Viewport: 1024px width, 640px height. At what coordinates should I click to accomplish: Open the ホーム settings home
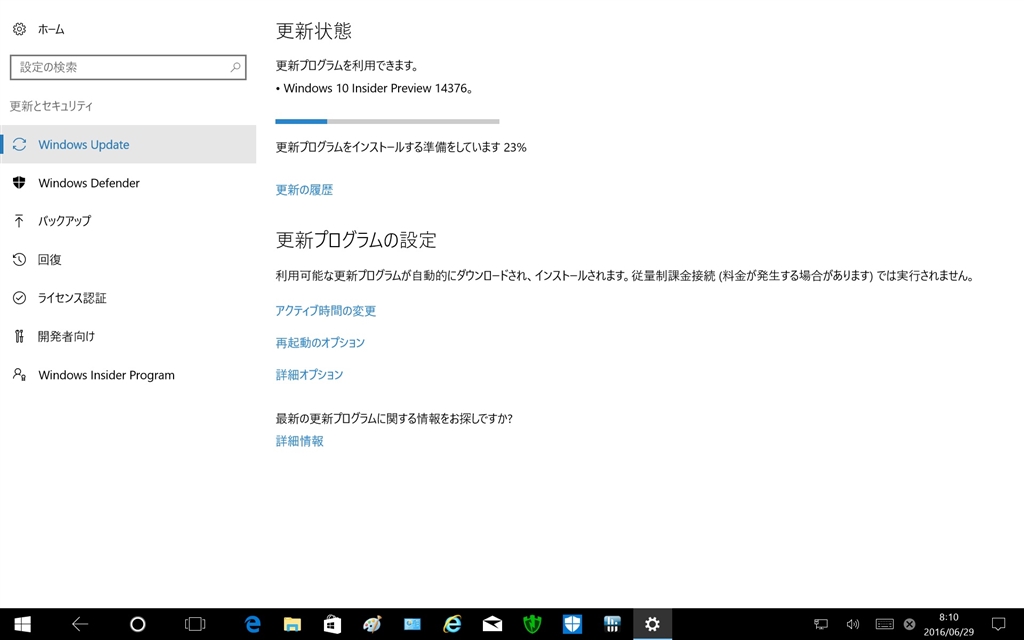tap(39, 29)
